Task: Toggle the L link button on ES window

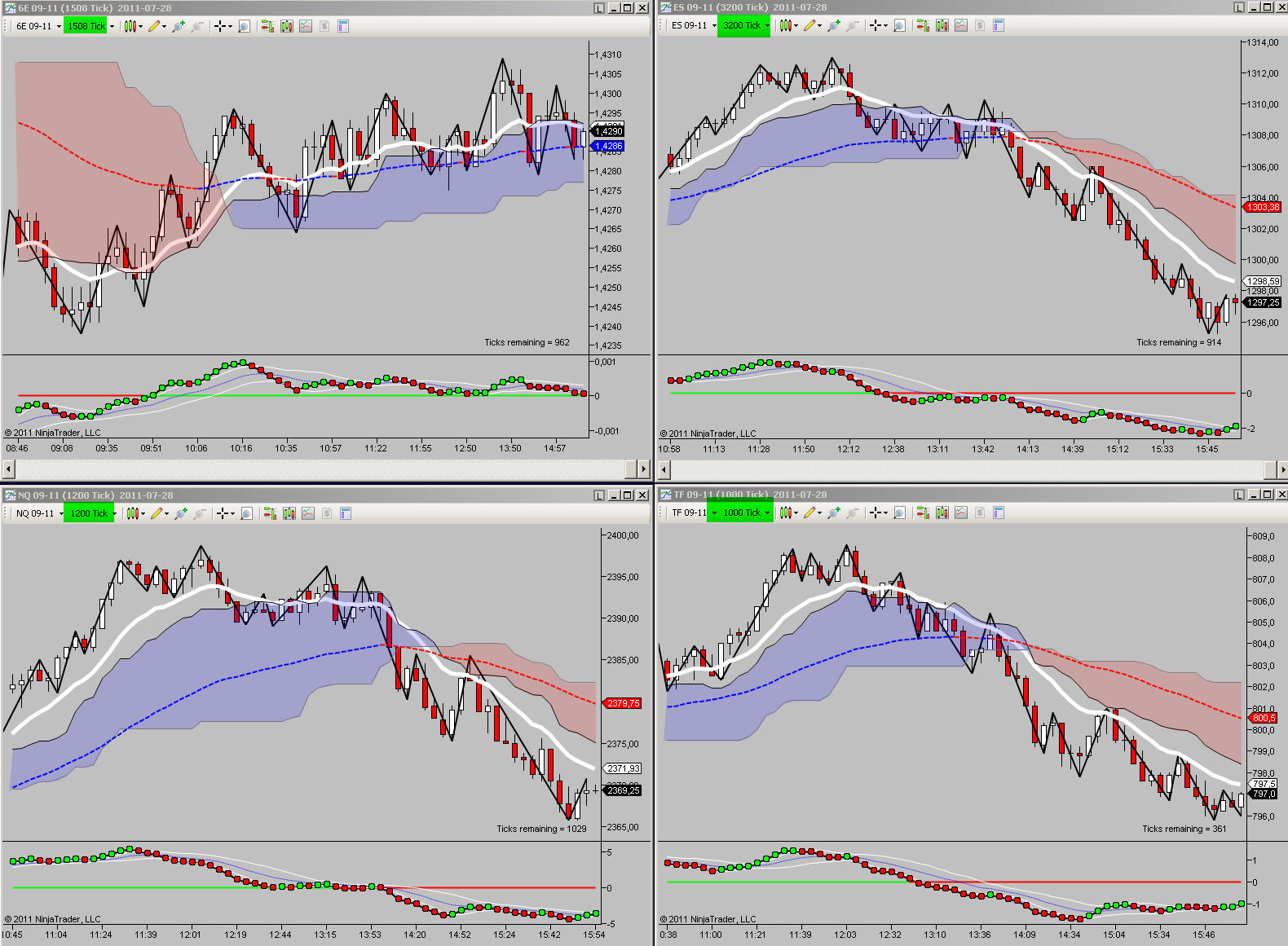Action: pyautogui.click(x=1239, y=7)
